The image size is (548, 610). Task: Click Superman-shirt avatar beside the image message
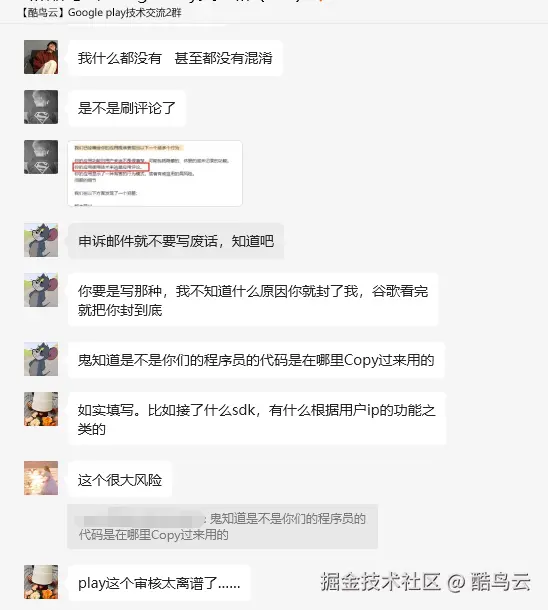tap(41, 157)
